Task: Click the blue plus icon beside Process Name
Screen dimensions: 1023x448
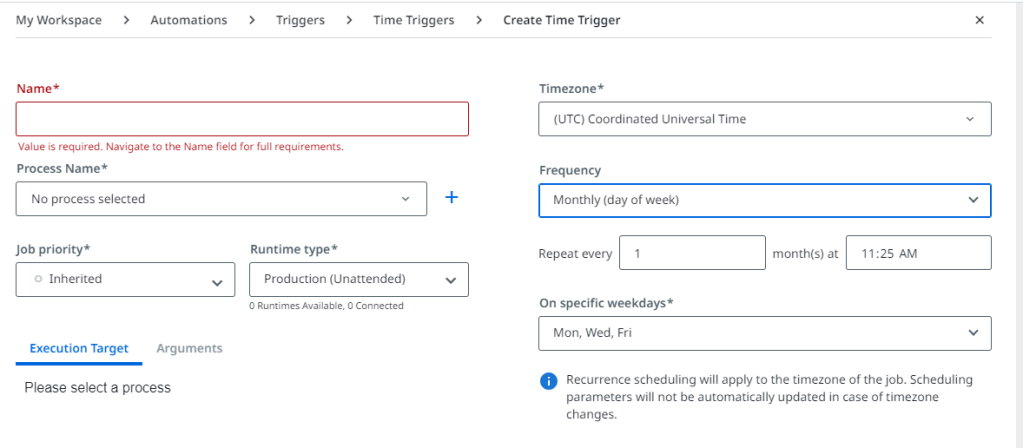Action: click(x=451, y=198)
